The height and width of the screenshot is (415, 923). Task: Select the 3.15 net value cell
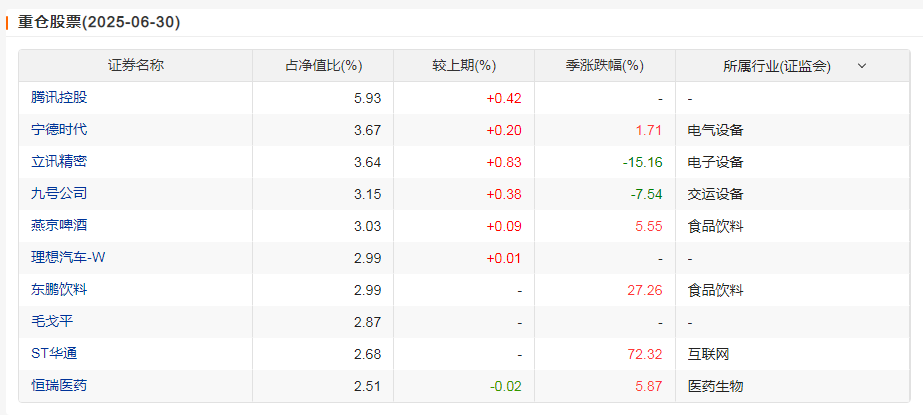(x=368, y=194)
